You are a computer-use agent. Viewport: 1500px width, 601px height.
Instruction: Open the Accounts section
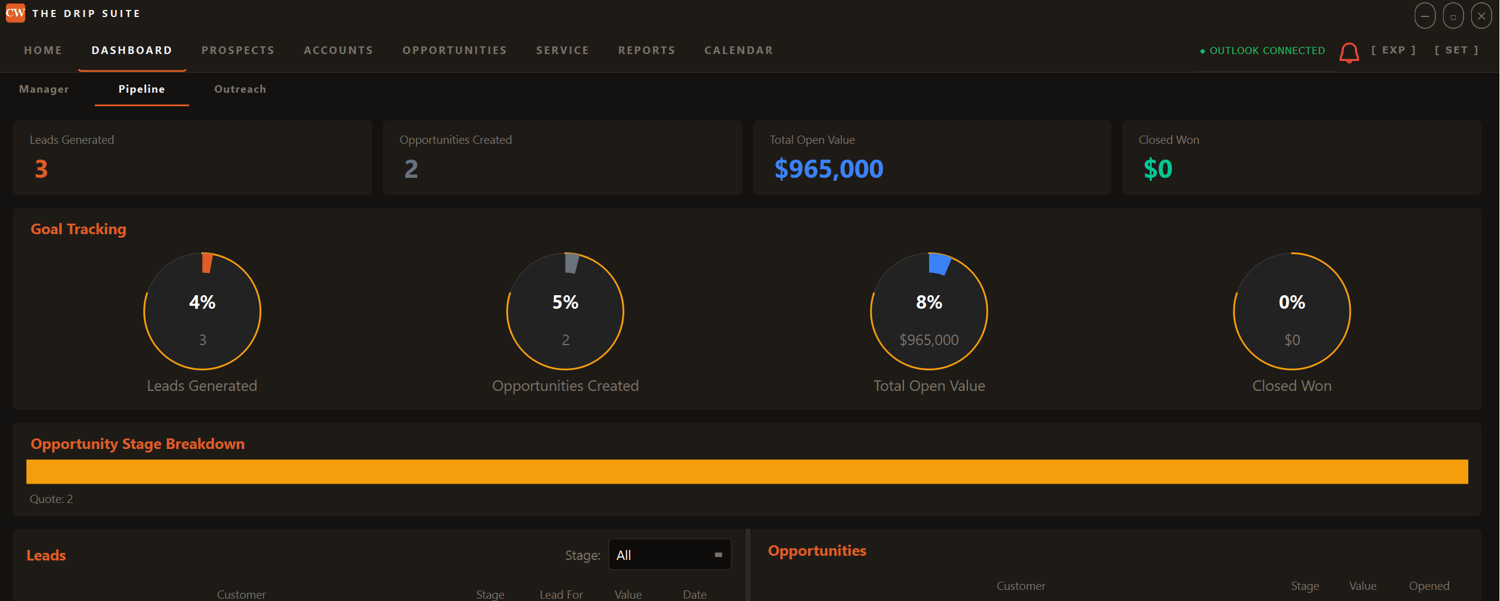click(338, 50)
